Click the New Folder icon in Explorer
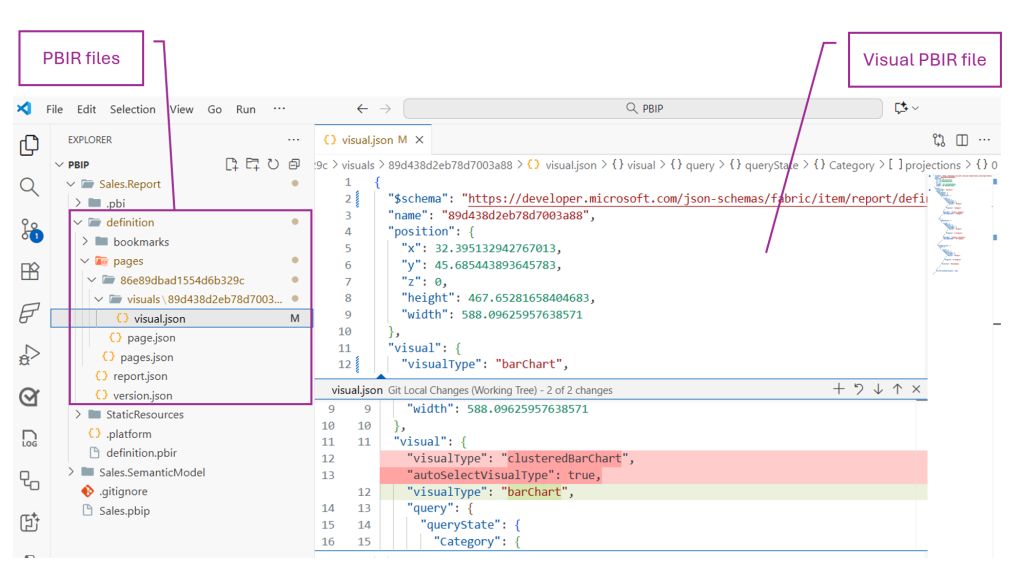The width and height of the screenshot is (1024, 578). point(252,165)
